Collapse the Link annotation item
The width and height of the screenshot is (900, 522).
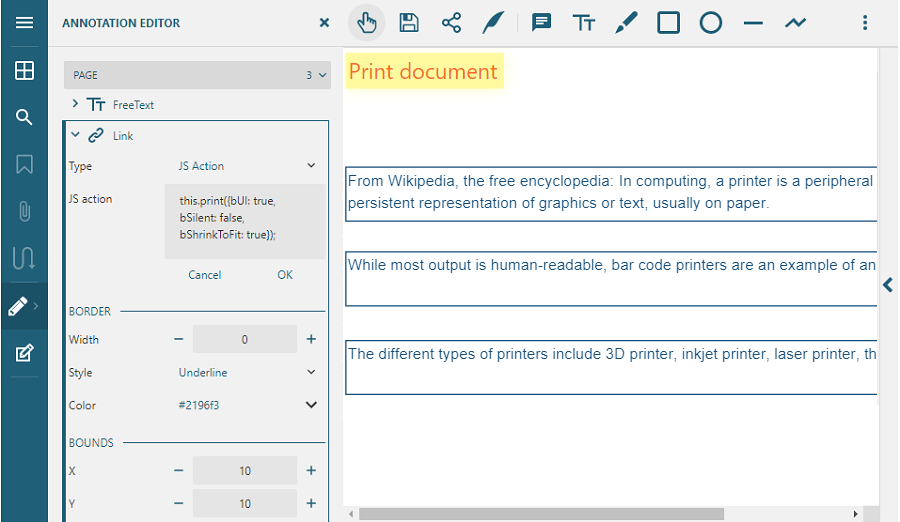pyautogui.click(x=75, y=135)
